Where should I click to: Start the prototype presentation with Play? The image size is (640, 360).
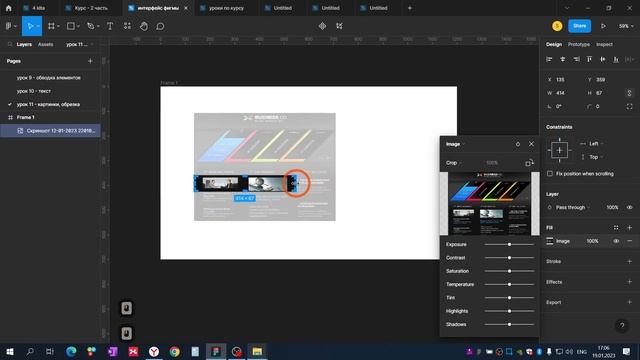tap(603, 26)
